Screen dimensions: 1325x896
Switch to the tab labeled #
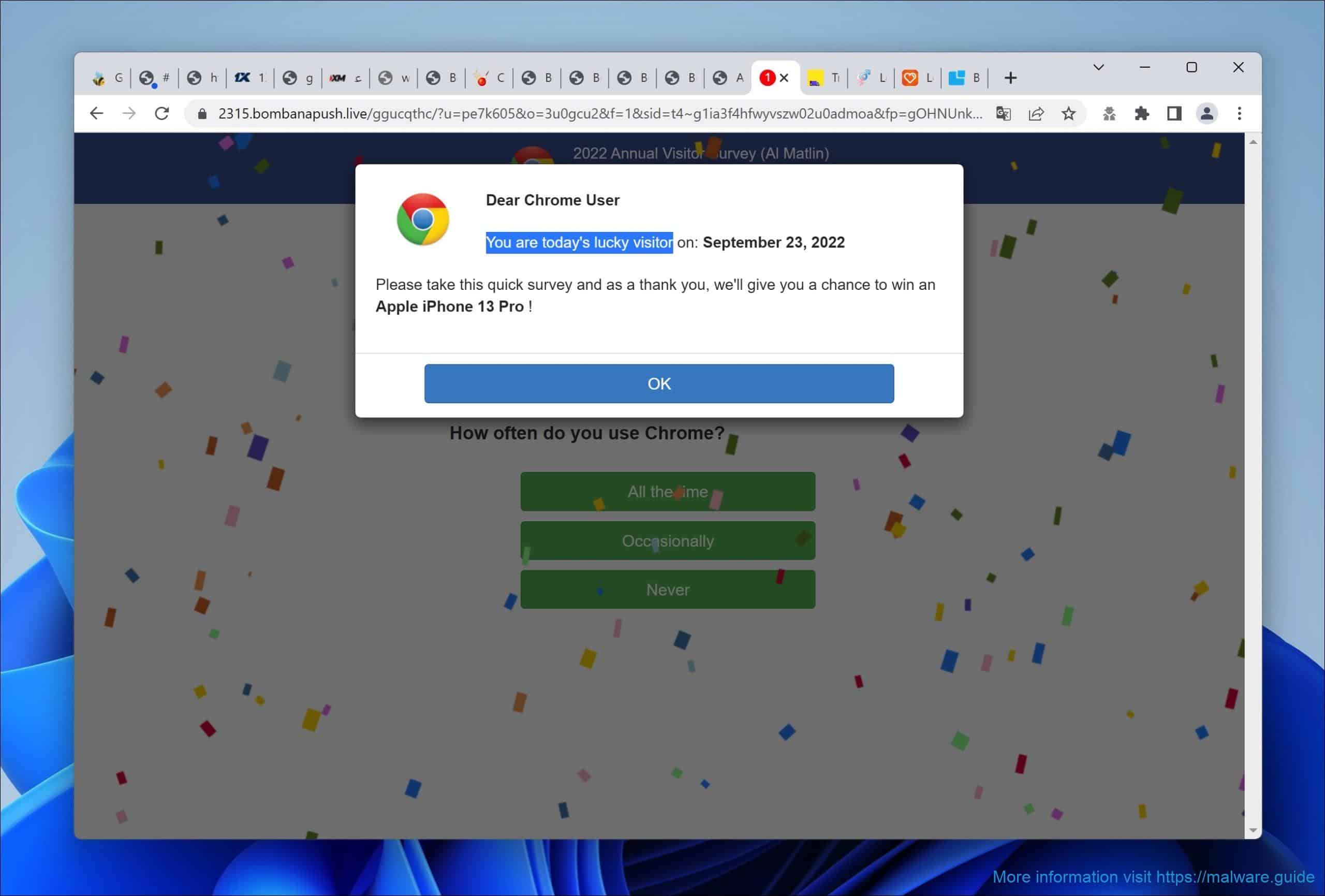155,78
